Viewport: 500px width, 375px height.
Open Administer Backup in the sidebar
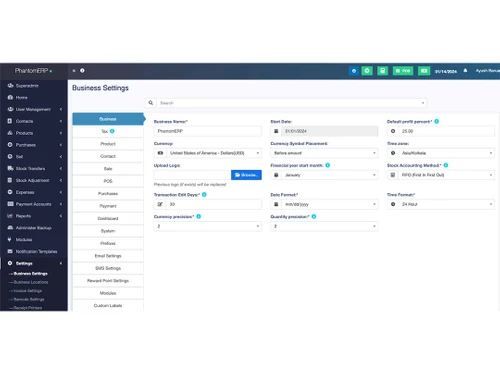click(33, 228)
